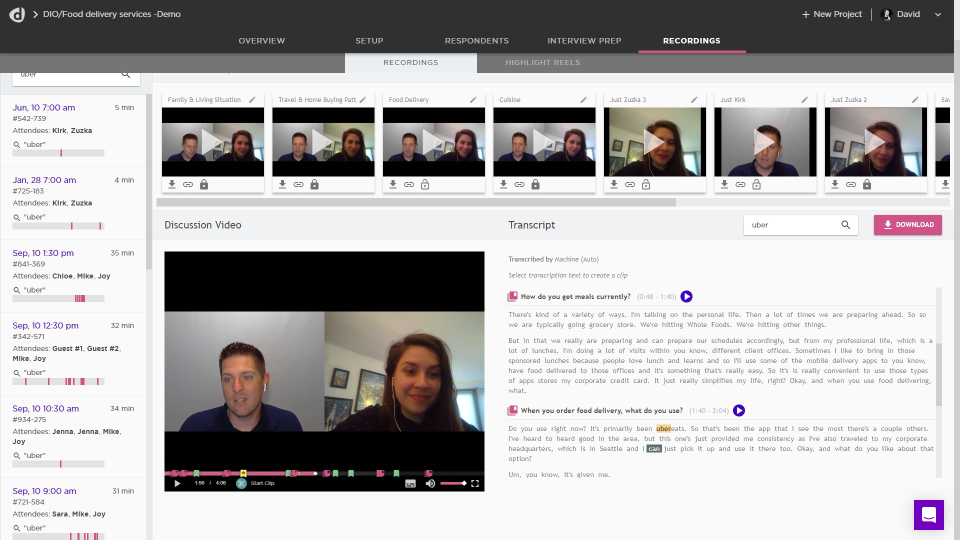Viewport: 960px width, 540px height.
Task: Download the Cuisine clip
Action: pyautogui.click(x=503, y=184)
